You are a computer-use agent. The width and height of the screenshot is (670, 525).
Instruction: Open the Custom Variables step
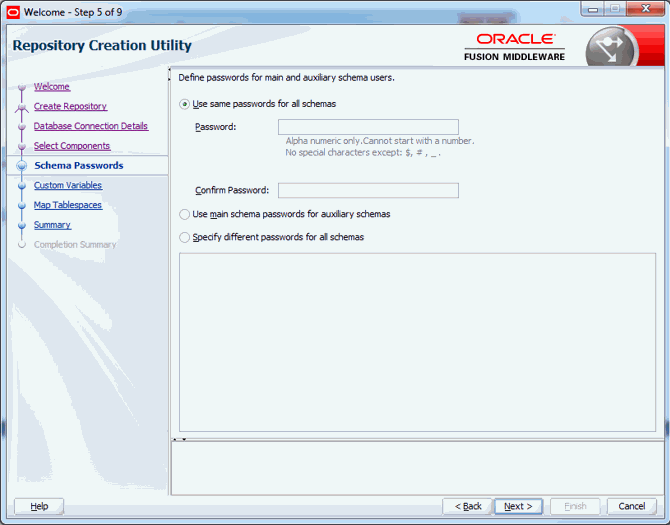(x=68, y=185)
